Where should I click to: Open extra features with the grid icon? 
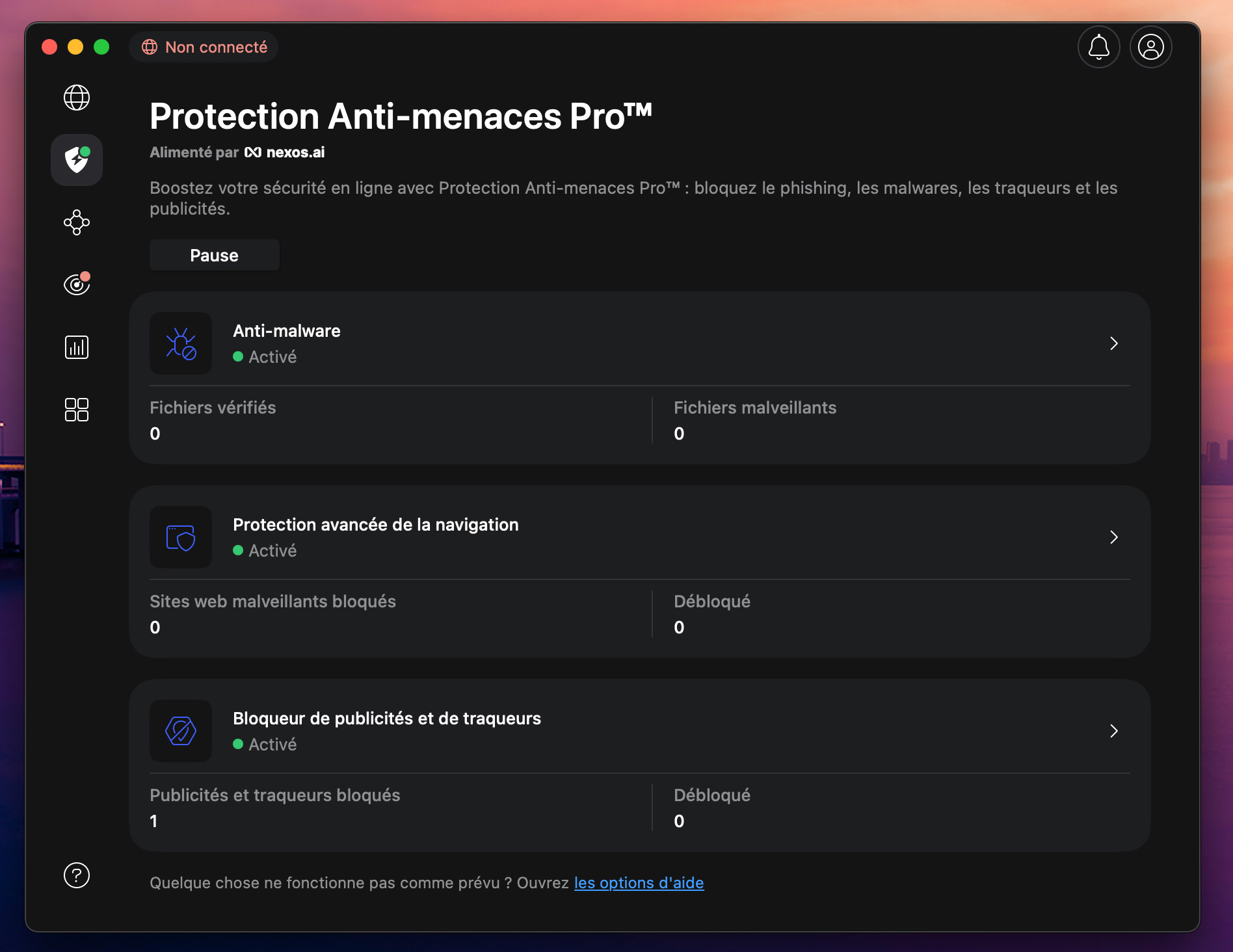coord(76,409)
